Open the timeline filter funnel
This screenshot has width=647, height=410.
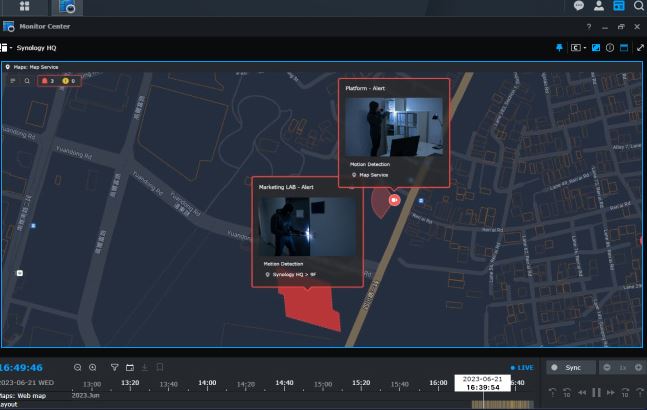coord(114,367)
